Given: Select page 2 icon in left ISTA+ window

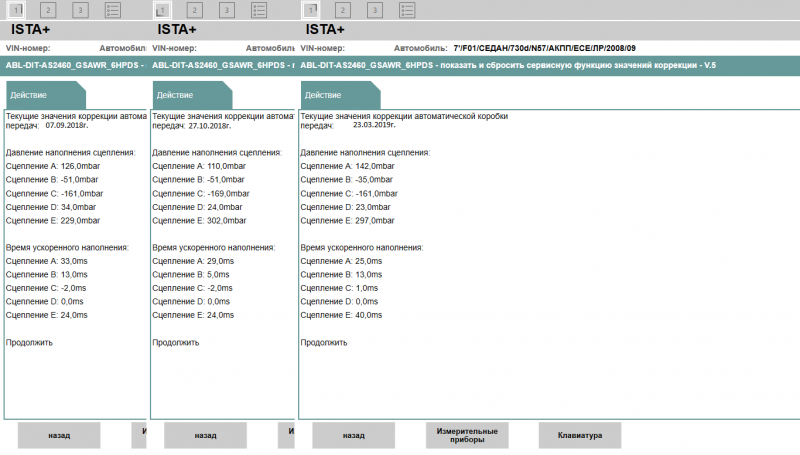Looking at the screenshot, I should 48,10.
